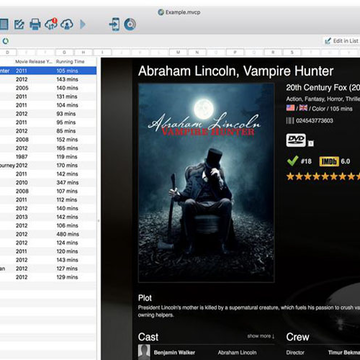This screenshot has width=360, height=360.
Task: Select the row with 152 mins
Action: click(x=48, y=140)
